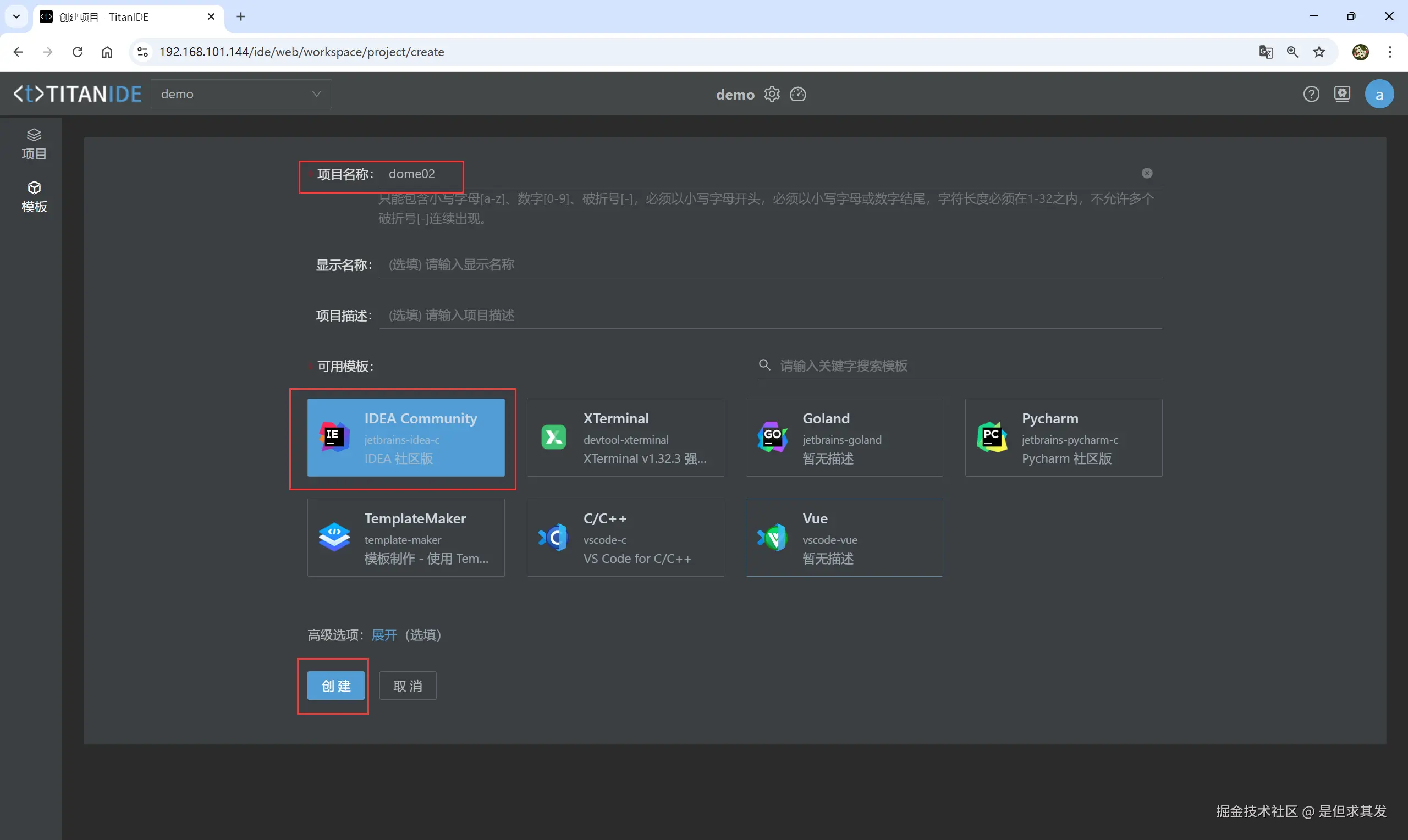Click the settings gear next to demo

[772, 94]
